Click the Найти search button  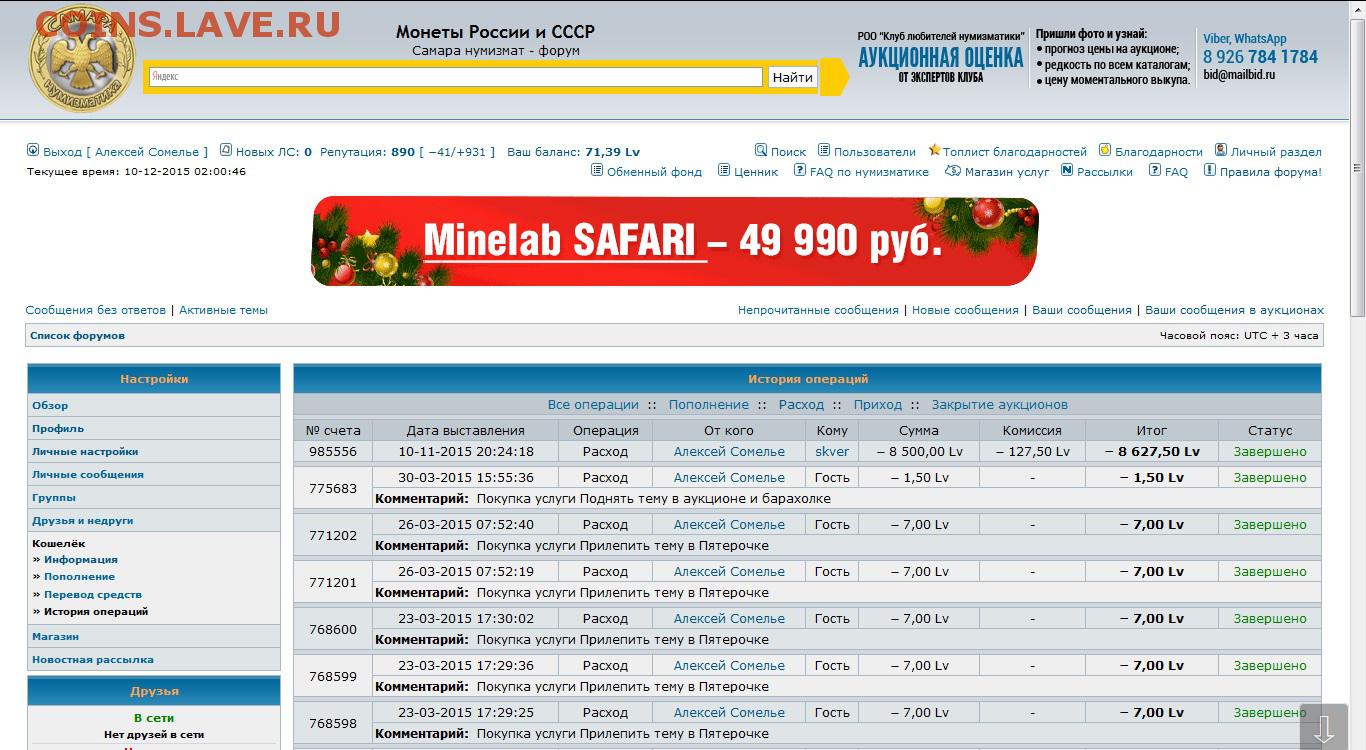tap(793, 77)
